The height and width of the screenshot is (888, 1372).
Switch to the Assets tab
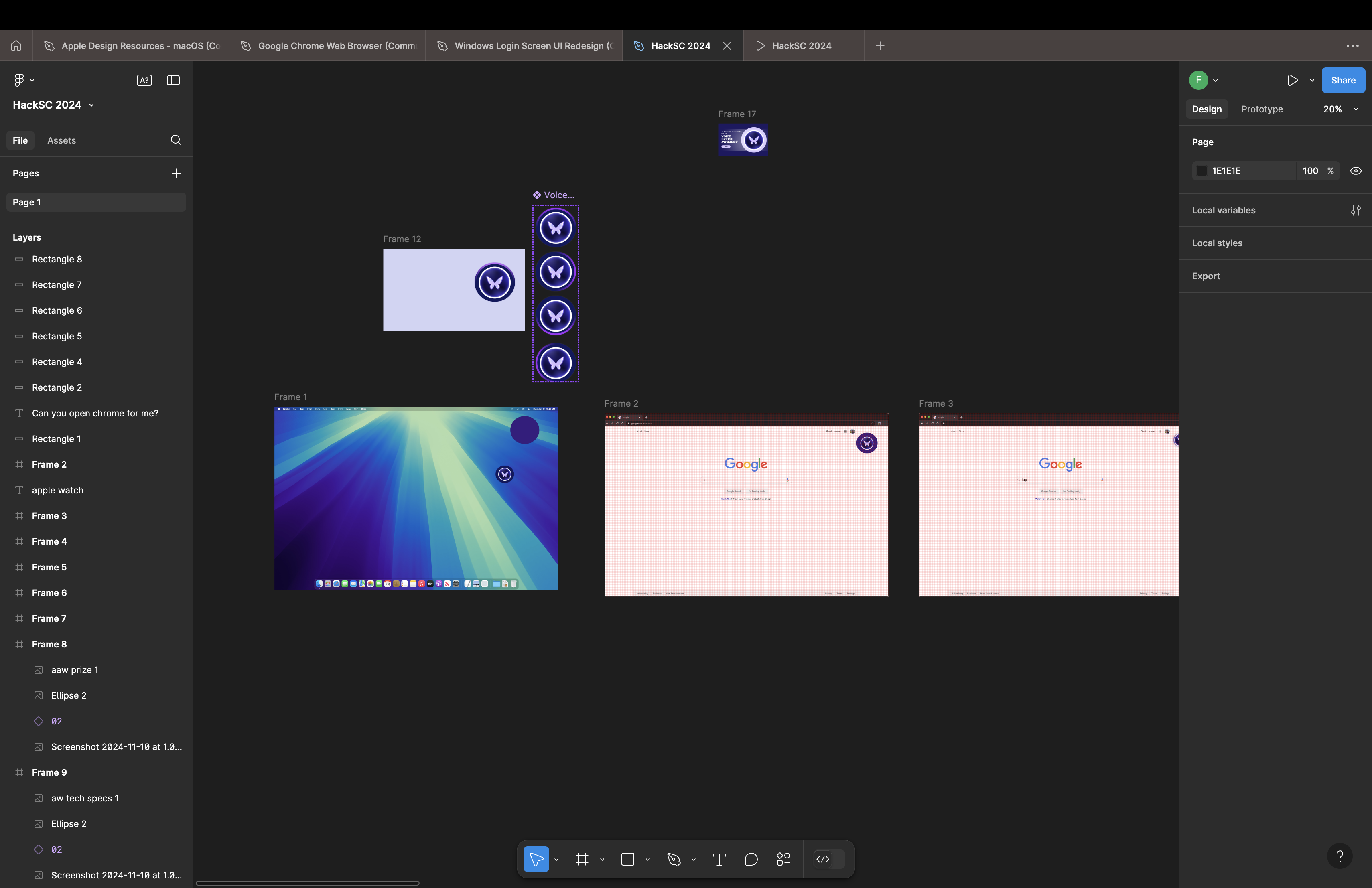(x=61, y=140)
